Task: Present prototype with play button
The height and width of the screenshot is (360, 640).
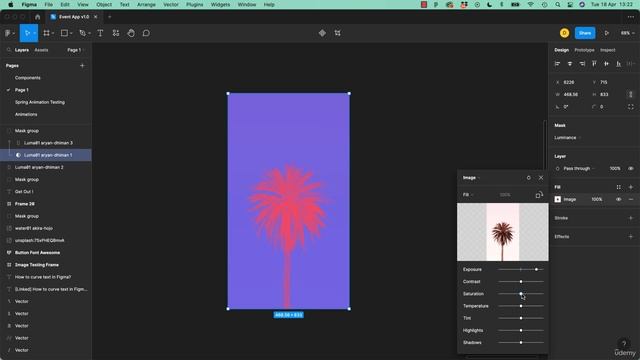Action: tap(607, 33)
